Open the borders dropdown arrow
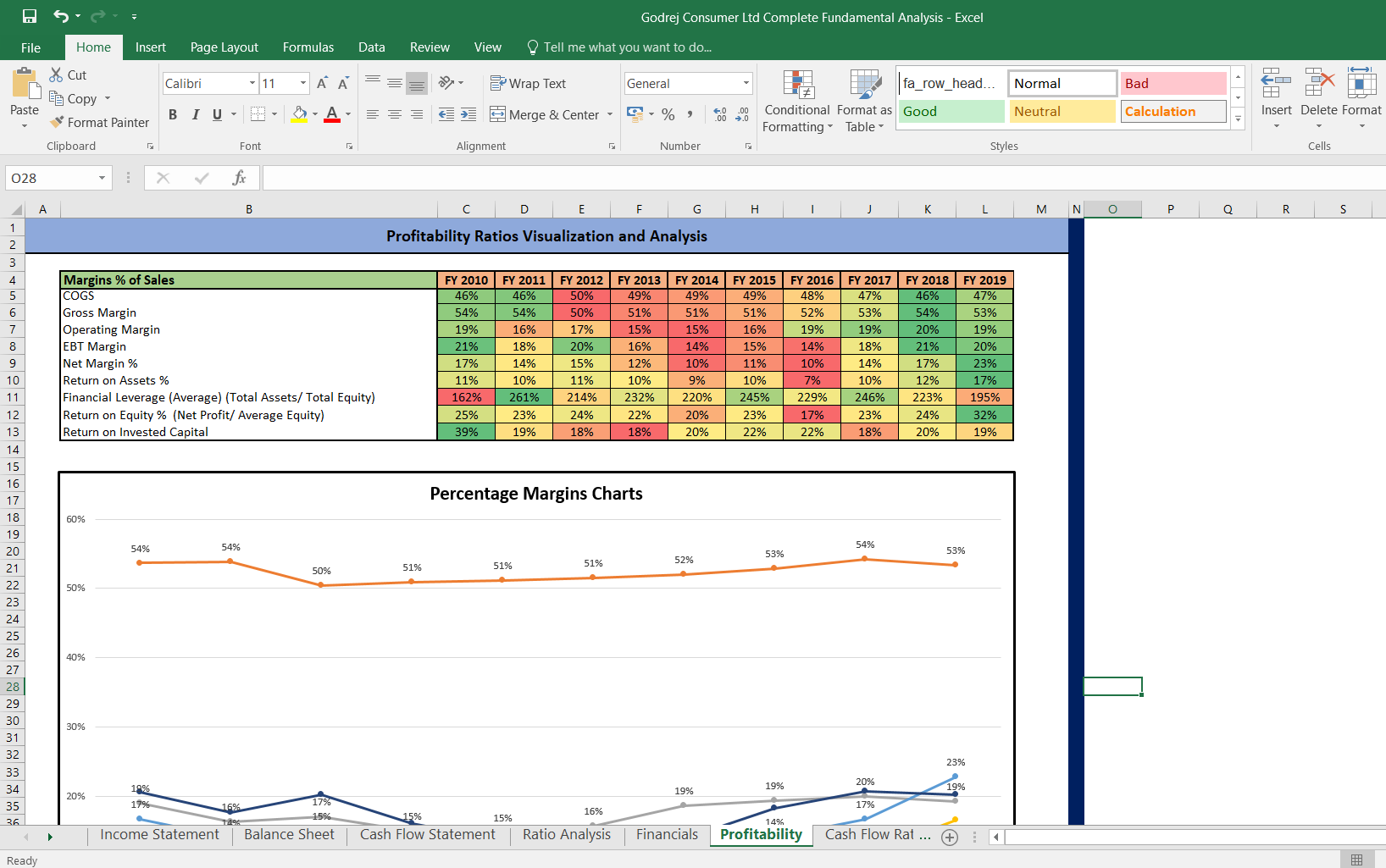 (x=274, y=114)
